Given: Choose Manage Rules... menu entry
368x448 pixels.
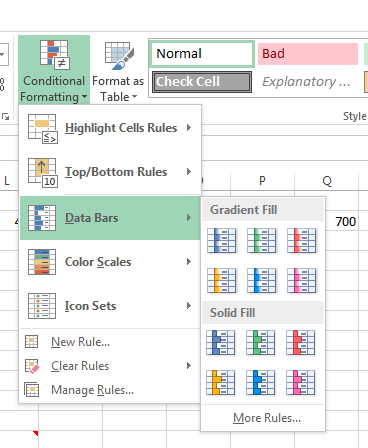Looking at the screenshot, I should pos(110,390).
